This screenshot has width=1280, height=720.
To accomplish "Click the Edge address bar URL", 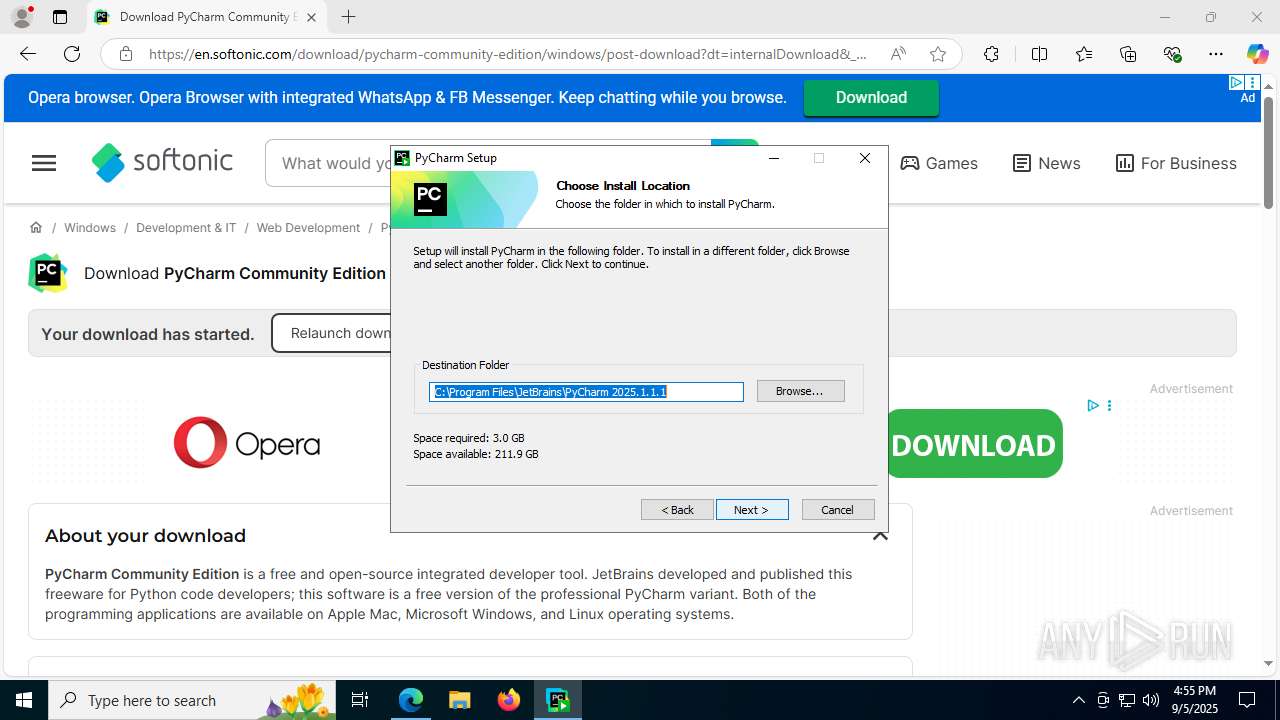I will [x=508, y=54].
